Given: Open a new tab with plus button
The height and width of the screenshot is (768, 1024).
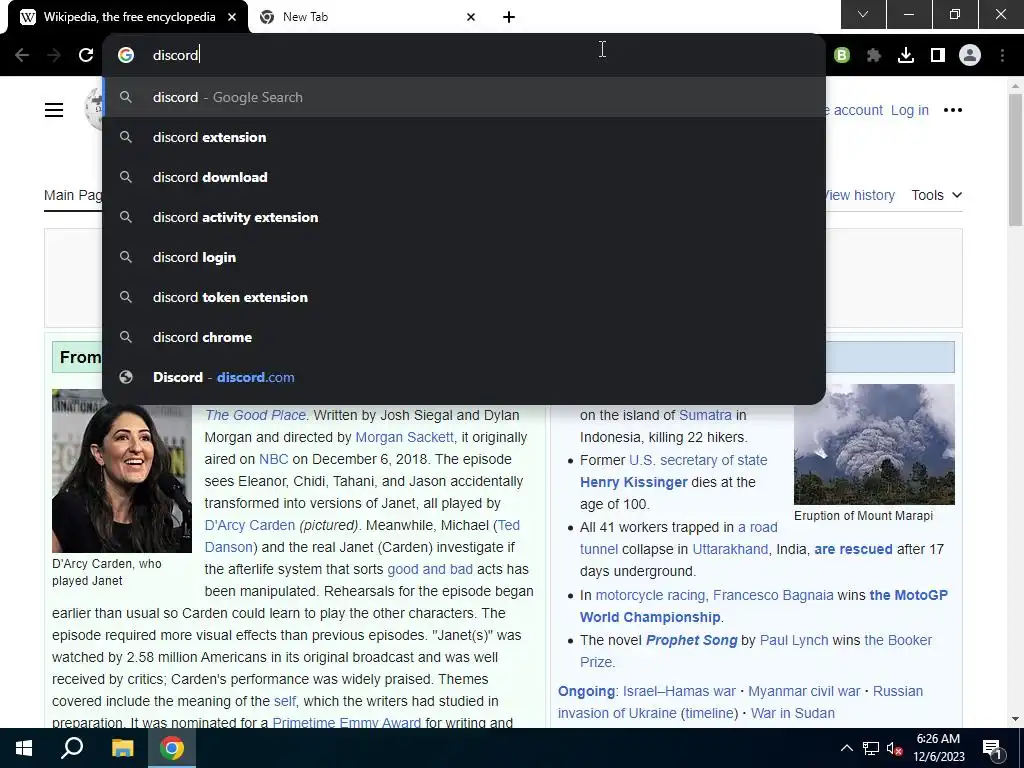Looking at the screenshot, I should 509,17.
